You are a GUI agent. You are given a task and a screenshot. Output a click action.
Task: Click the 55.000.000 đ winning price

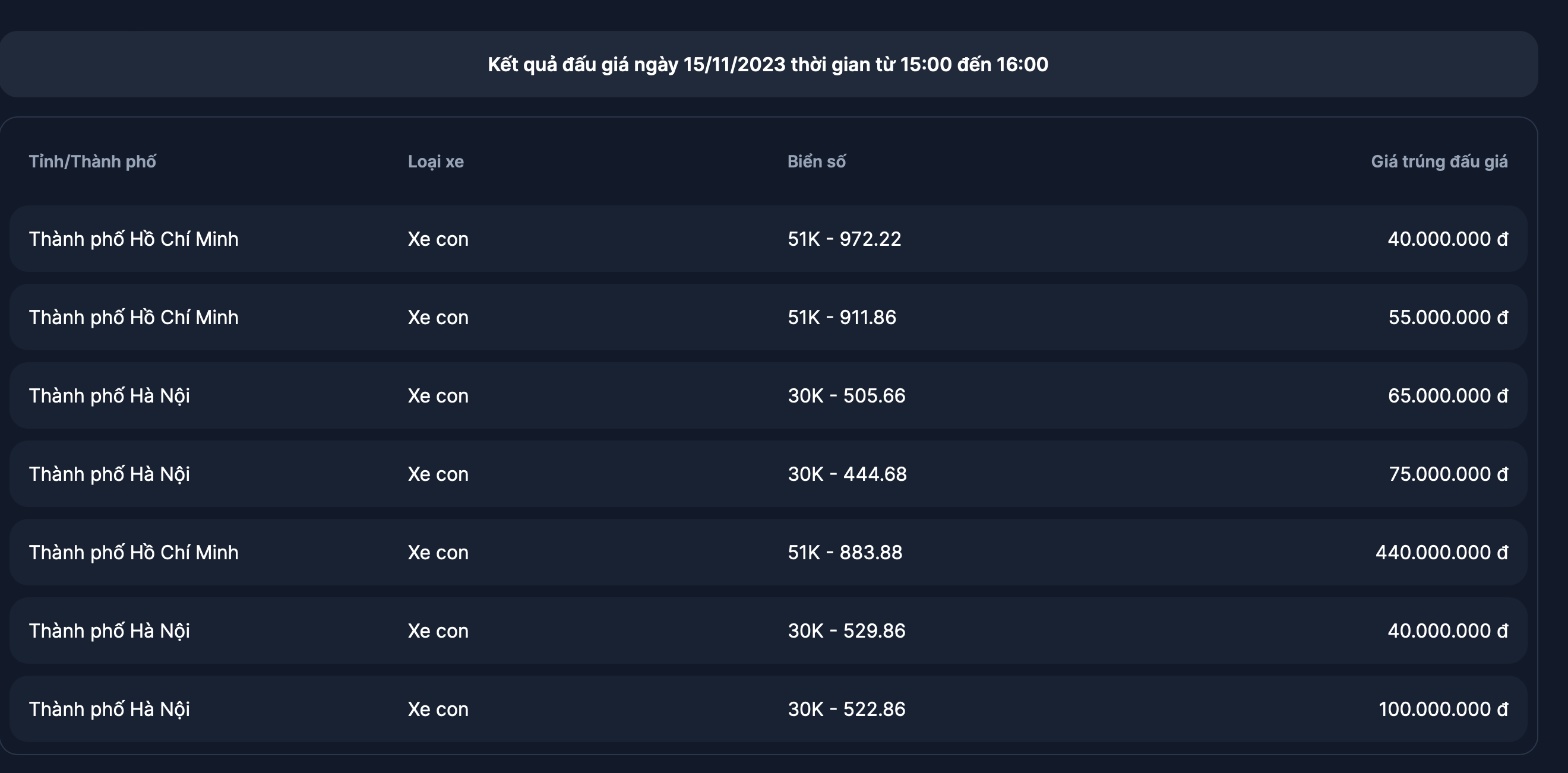1447,317
